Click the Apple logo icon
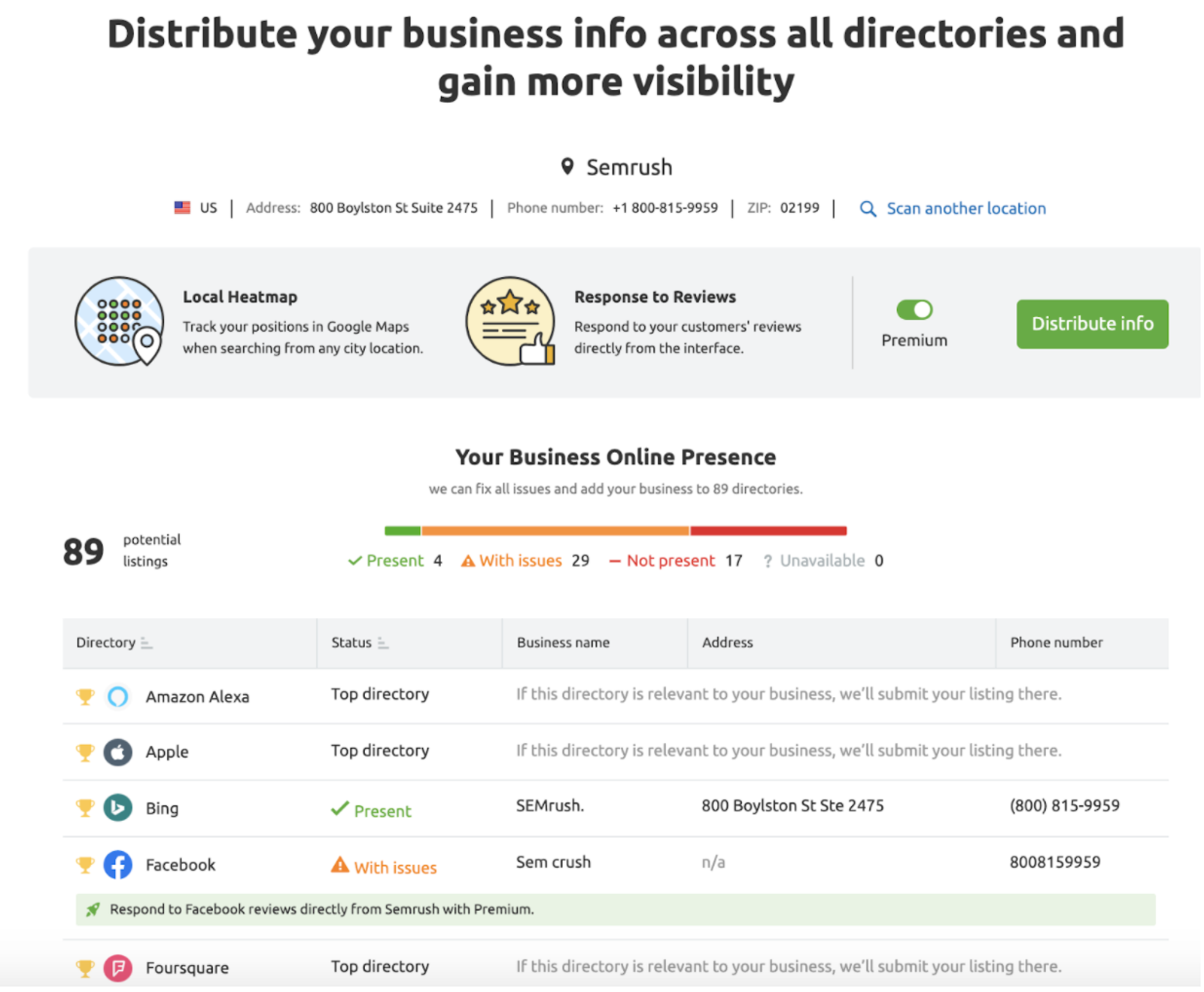This screenshot has height=992, width=1204. [x=118, y=752]
